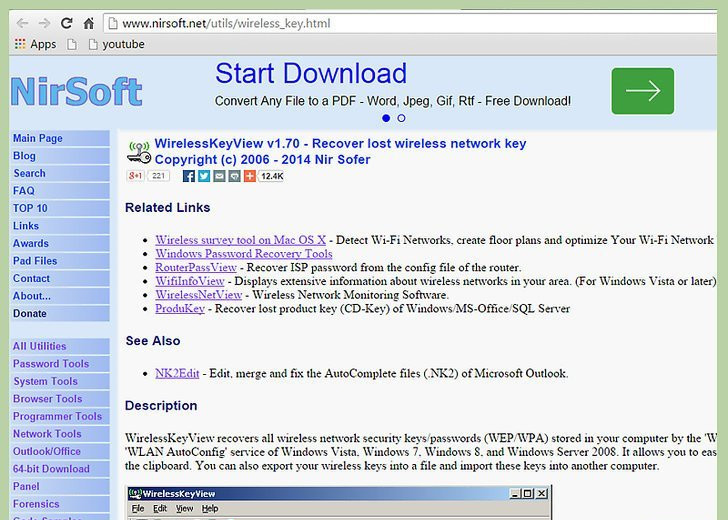Open Donate in the sidebar
Image resolution: width=728 pixels, height=520 pixels.
[x=60, y=314]
